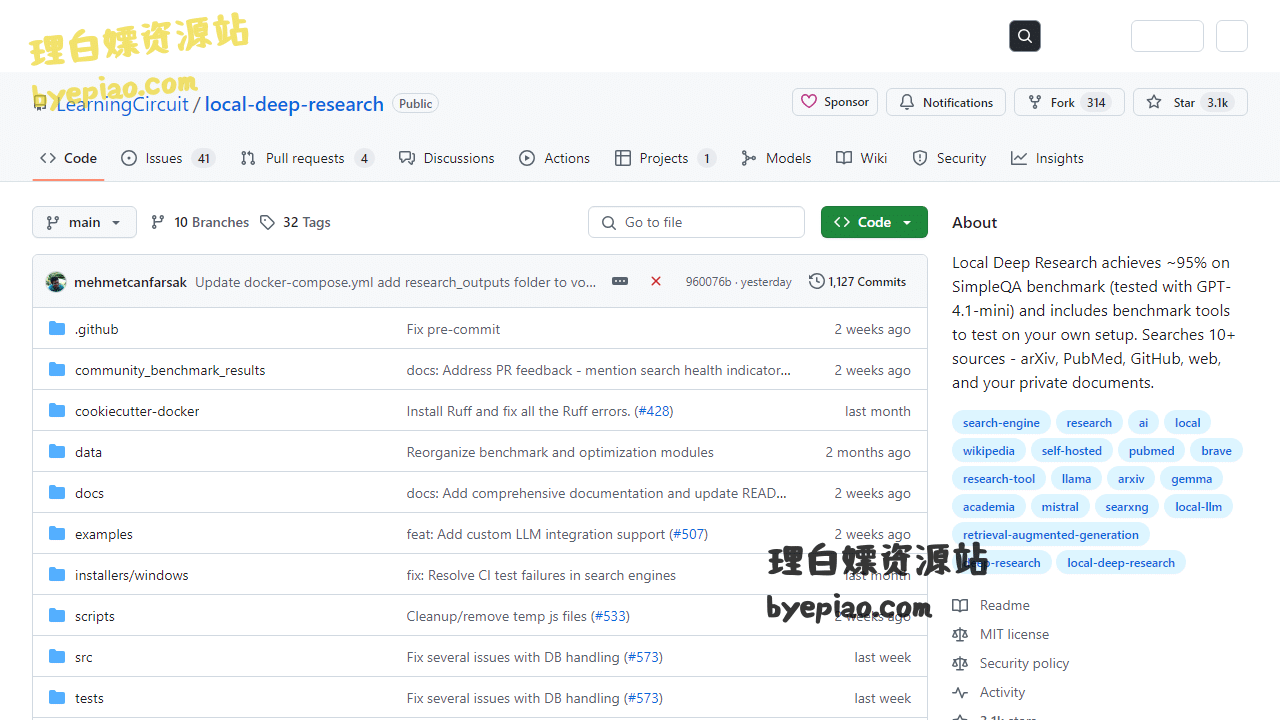
Task: Open the src folder
Action: (x=84, y=657)
